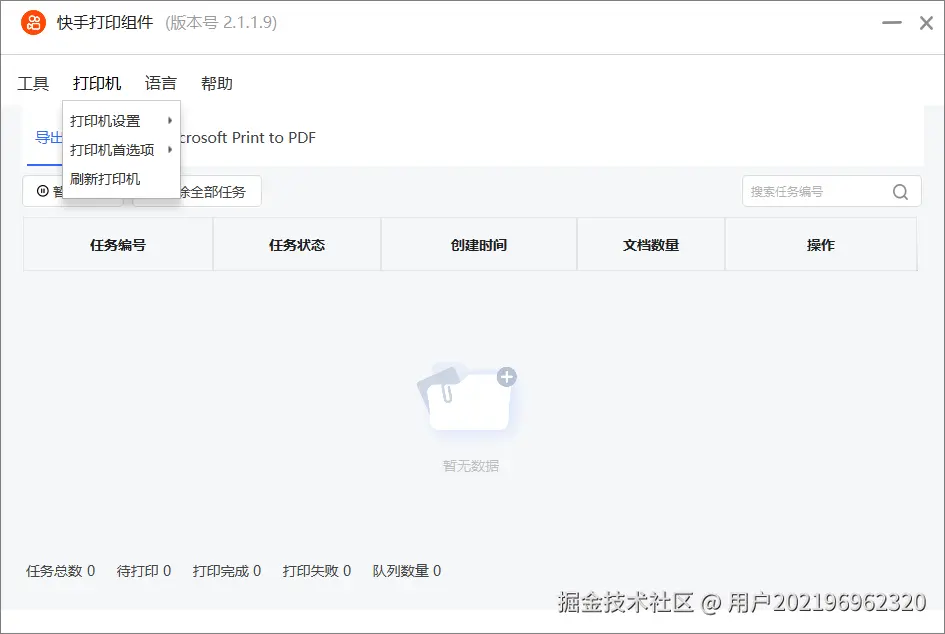Click the arrow beside 打印机首选项
Screen dimensions: 945x634
tap(170, 149)
